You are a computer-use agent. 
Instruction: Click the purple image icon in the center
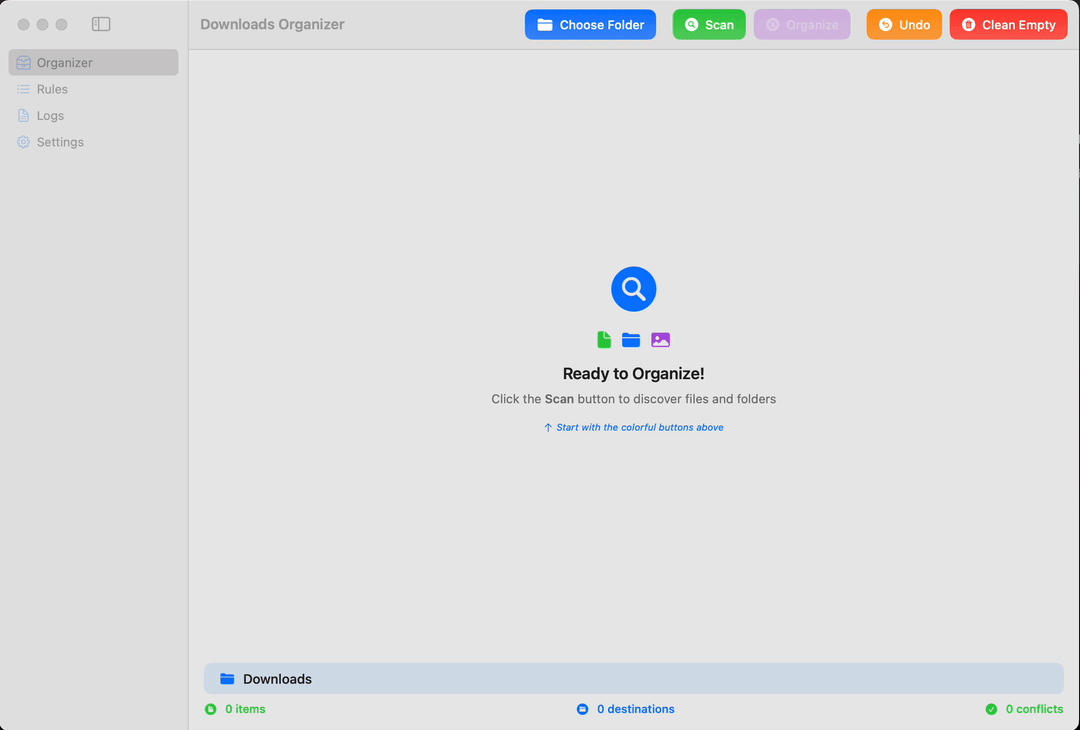[x=661, y=339]
